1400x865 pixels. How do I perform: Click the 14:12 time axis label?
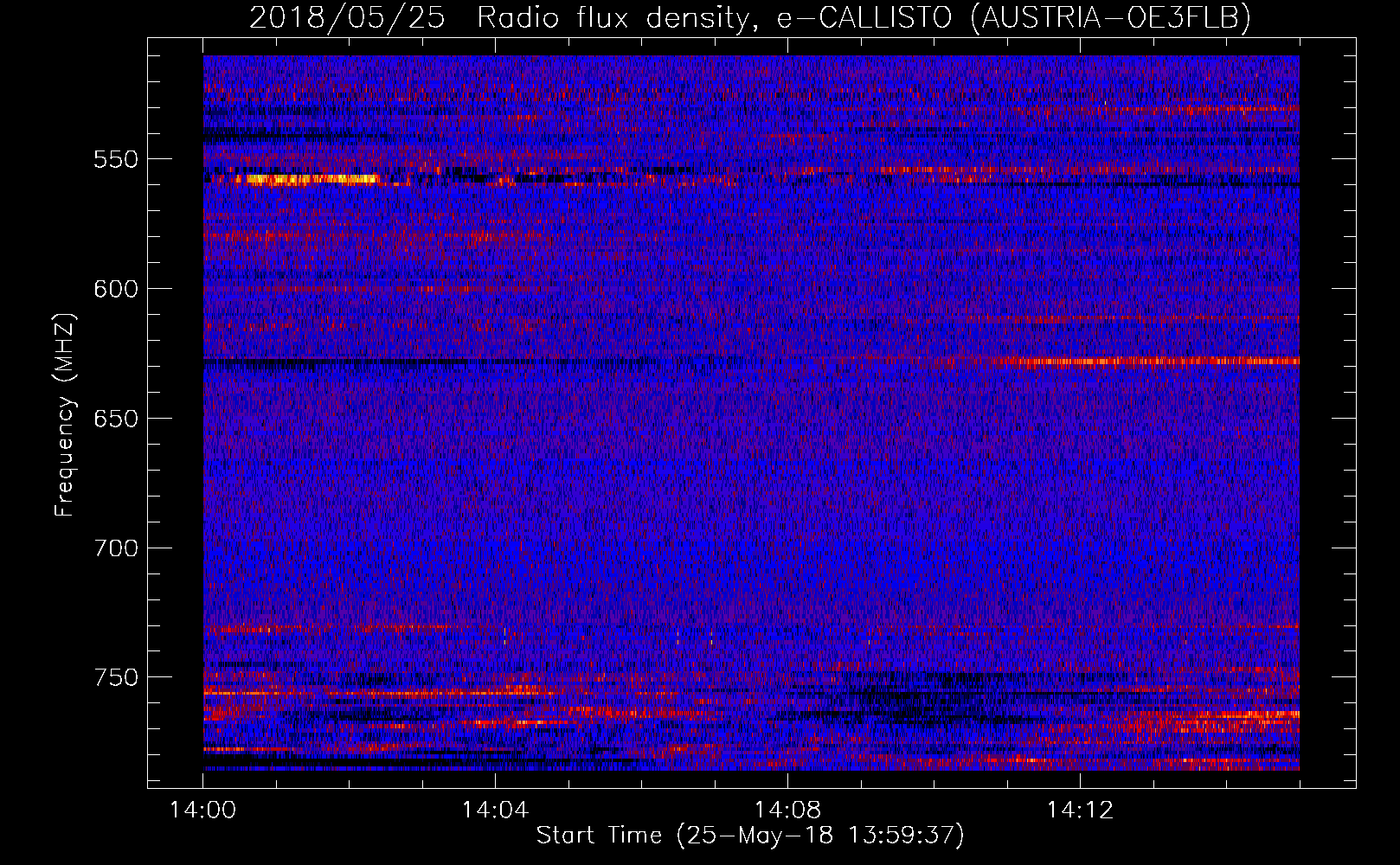(x=1080, y=811)
